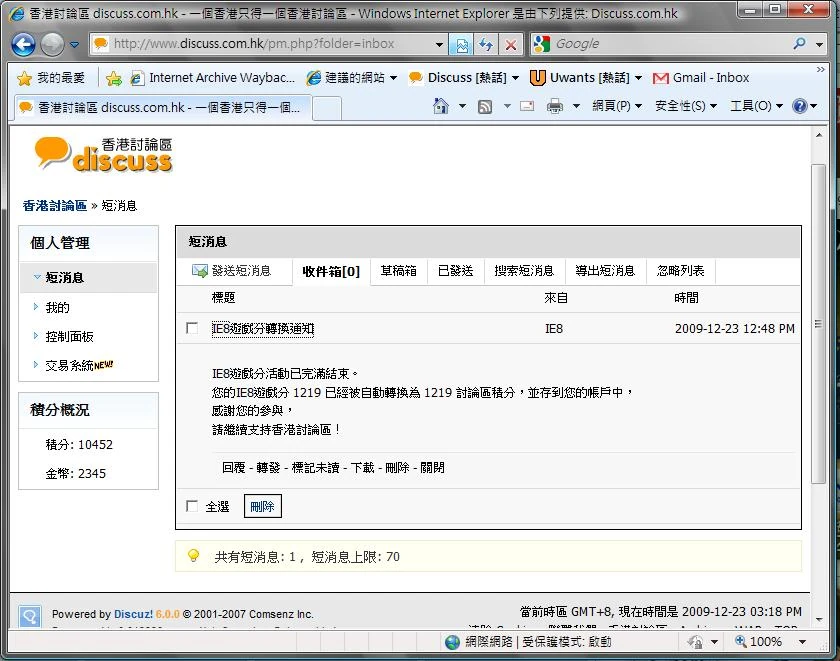This screenshot has width=840, height=661.
Task: Open Gmail - Inbox bookmark
Action: [x=701, y=78]
